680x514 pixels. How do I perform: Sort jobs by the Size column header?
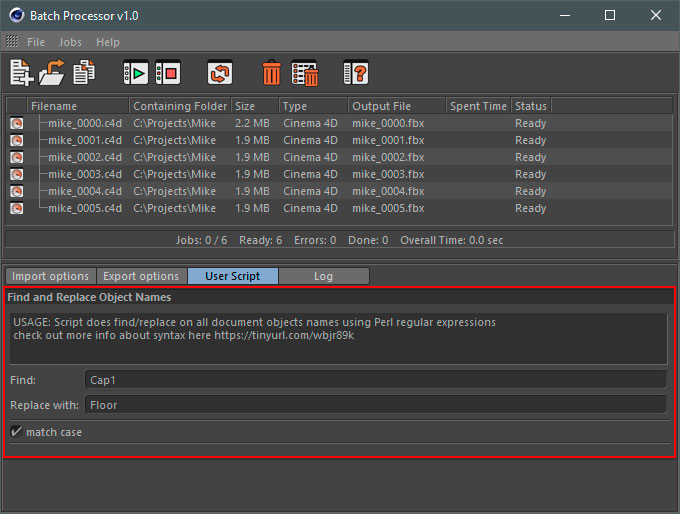click(254, 106)
